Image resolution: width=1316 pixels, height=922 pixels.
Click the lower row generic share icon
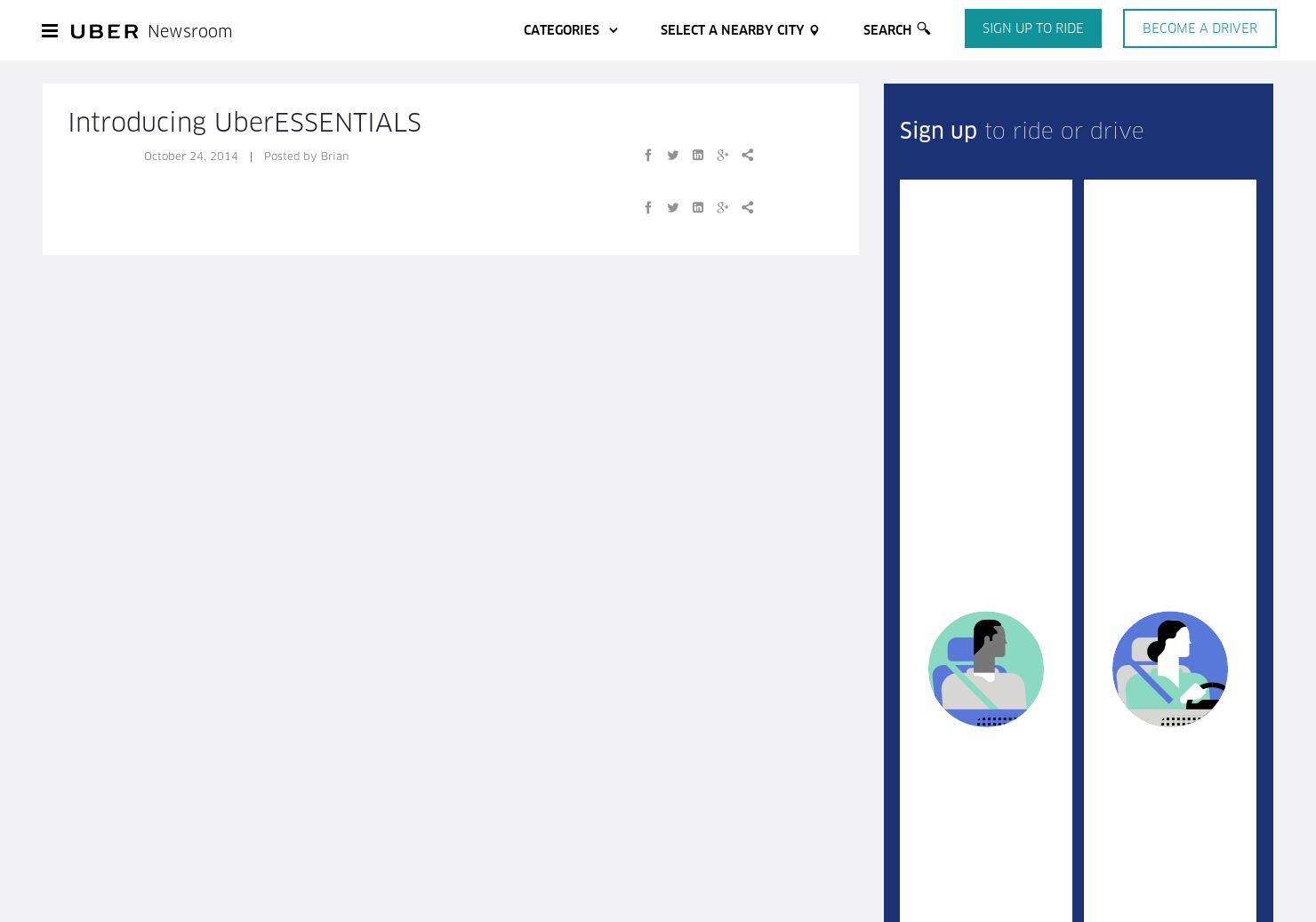pyautogui.click(x=748, y=208)
